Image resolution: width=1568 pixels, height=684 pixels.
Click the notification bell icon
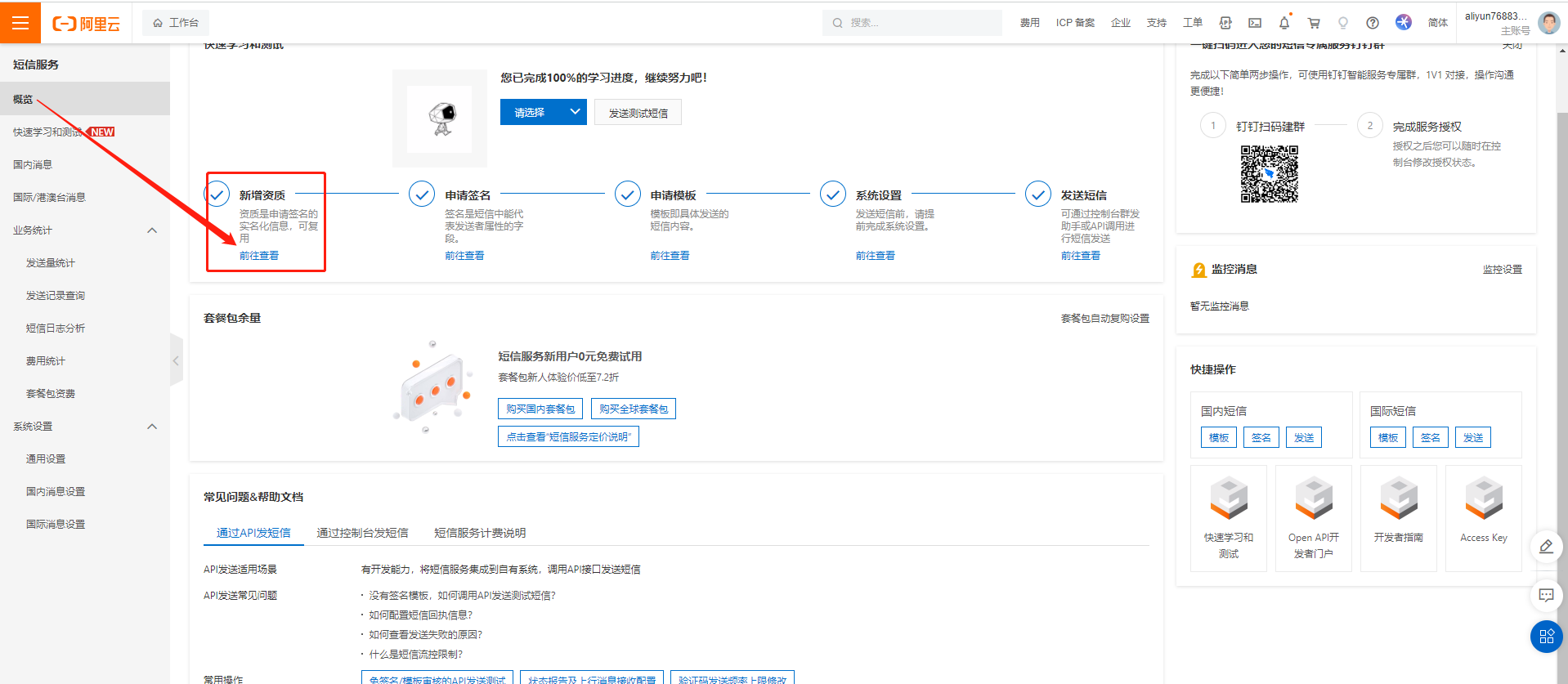tap(1284, 23)
